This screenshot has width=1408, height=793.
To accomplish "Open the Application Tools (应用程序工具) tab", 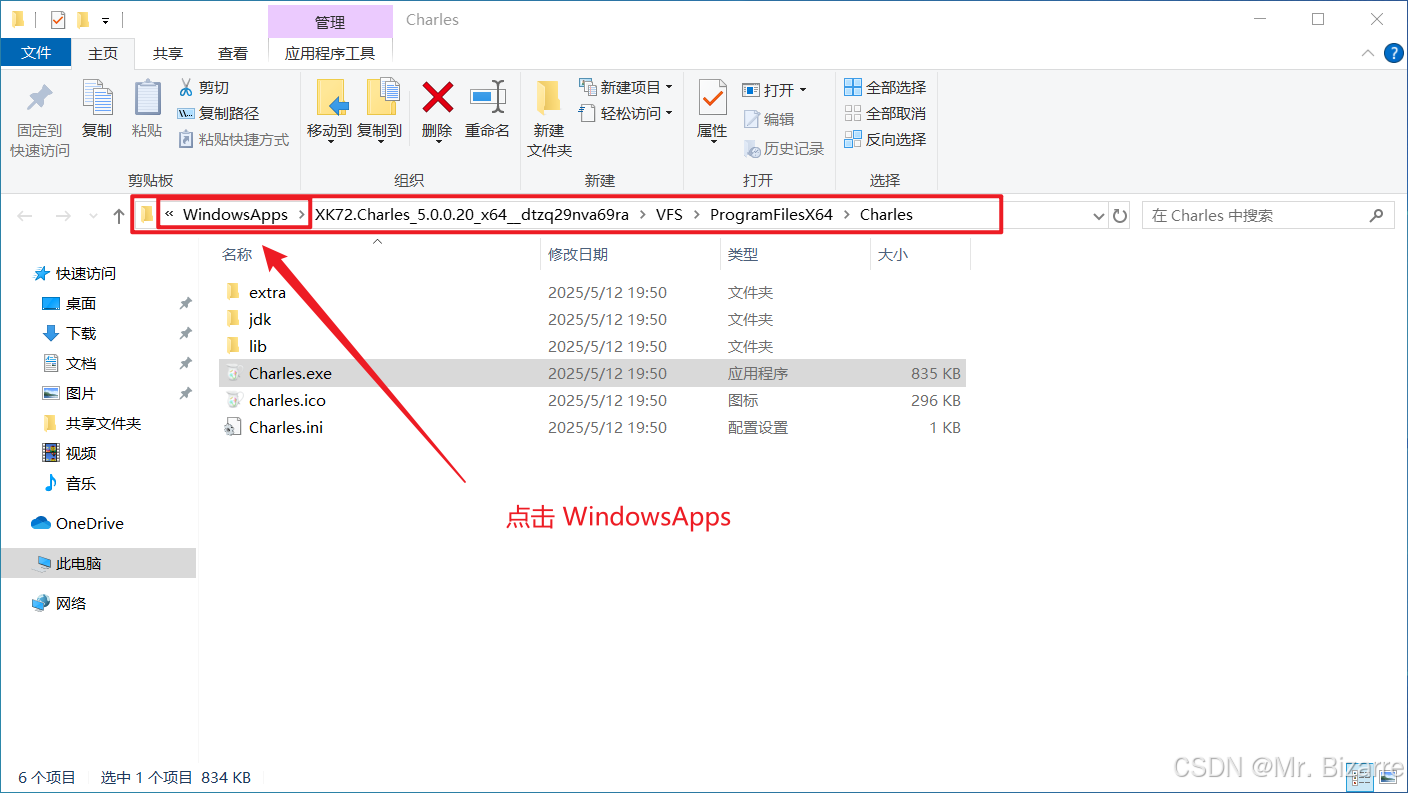I will pos(330,54).
